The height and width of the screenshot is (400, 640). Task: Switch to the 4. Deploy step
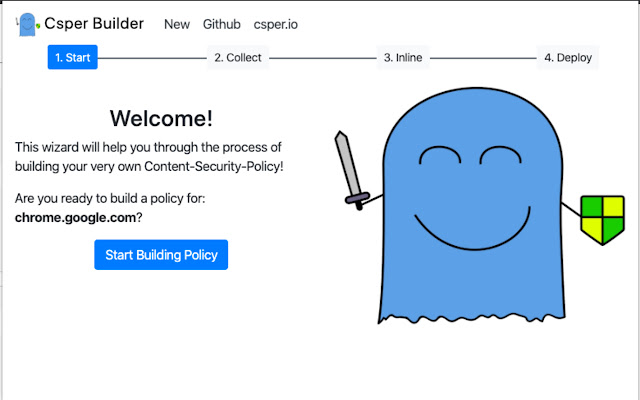pos(568,58)
